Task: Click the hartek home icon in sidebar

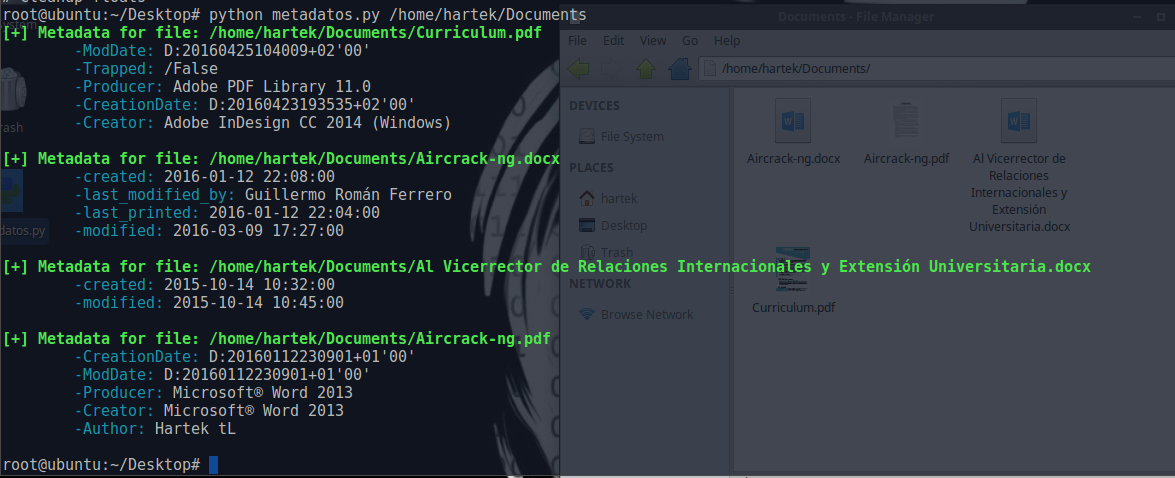Action: [x=588, y=199]
